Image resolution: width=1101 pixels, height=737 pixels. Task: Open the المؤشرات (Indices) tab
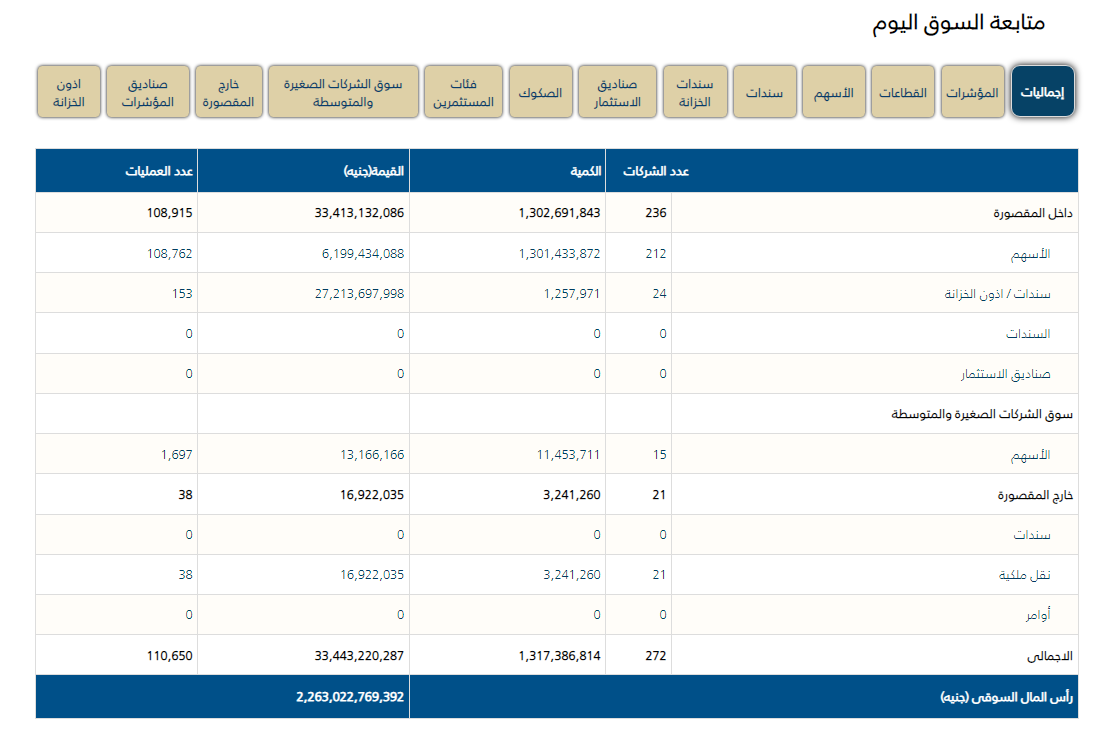[x=972, y=91]
